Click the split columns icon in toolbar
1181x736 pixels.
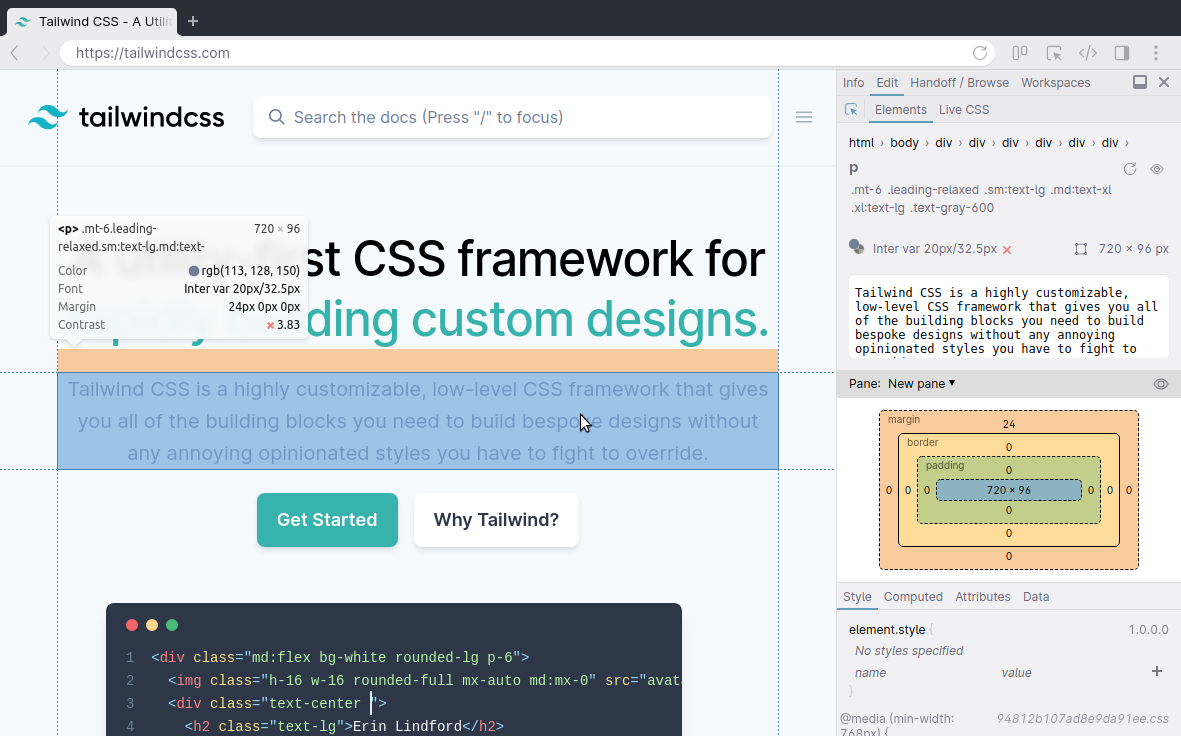point(1020,53)
